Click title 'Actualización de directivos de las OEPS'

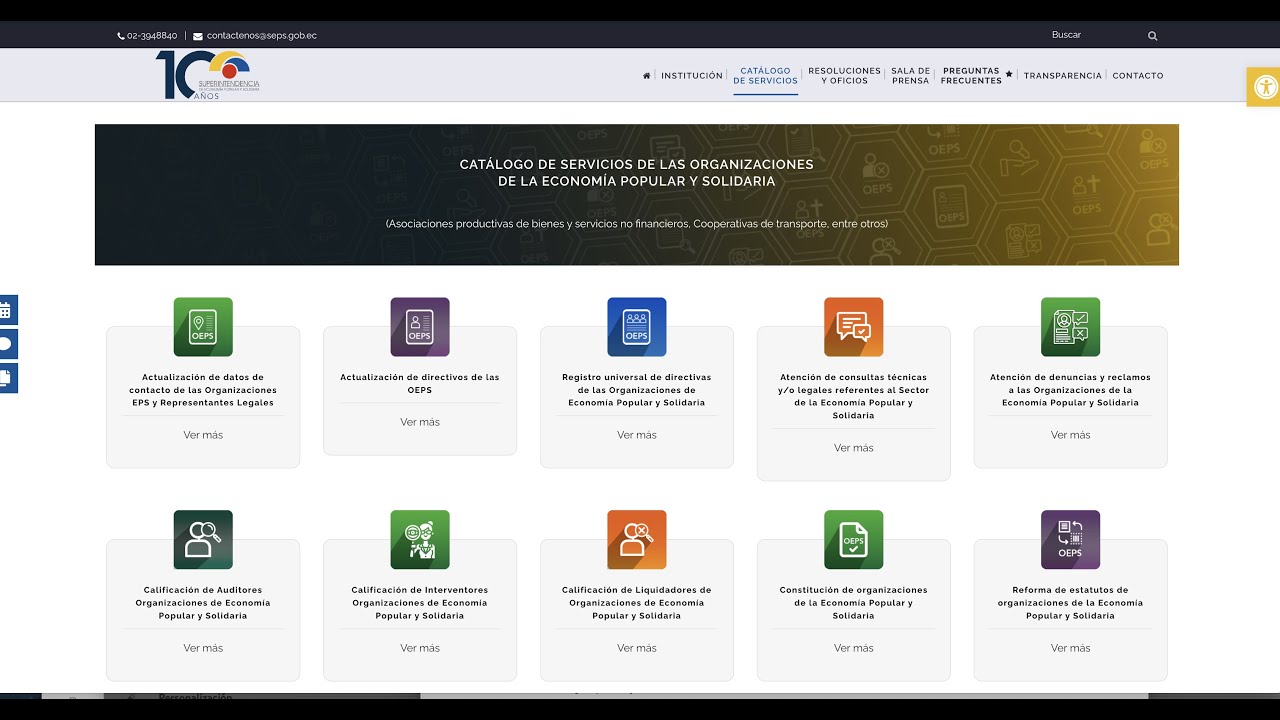[x=420, y=383]
